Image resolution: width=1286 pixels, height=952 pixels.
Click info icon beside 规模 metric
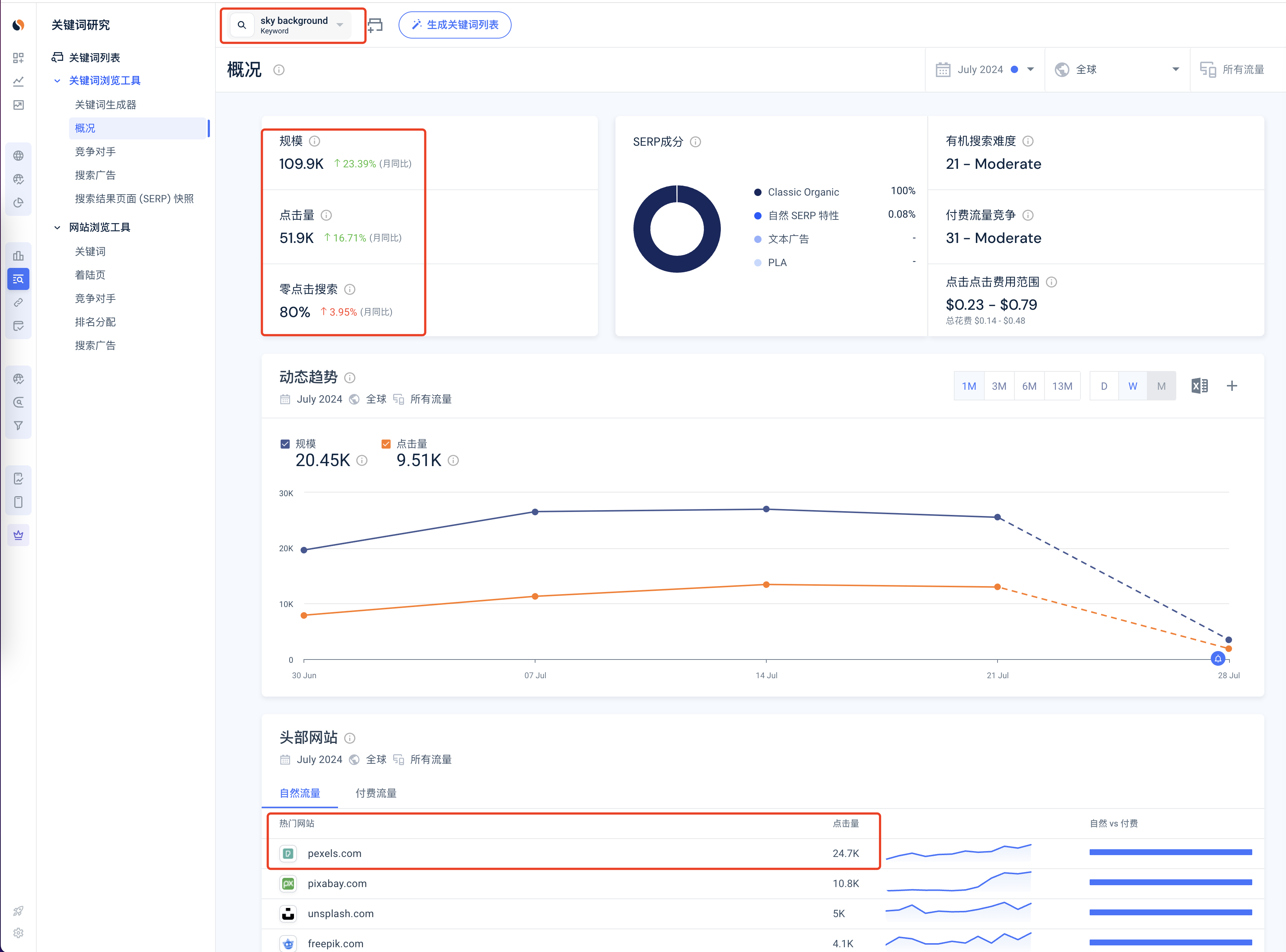pyautogui.click(x=315, y=141)
